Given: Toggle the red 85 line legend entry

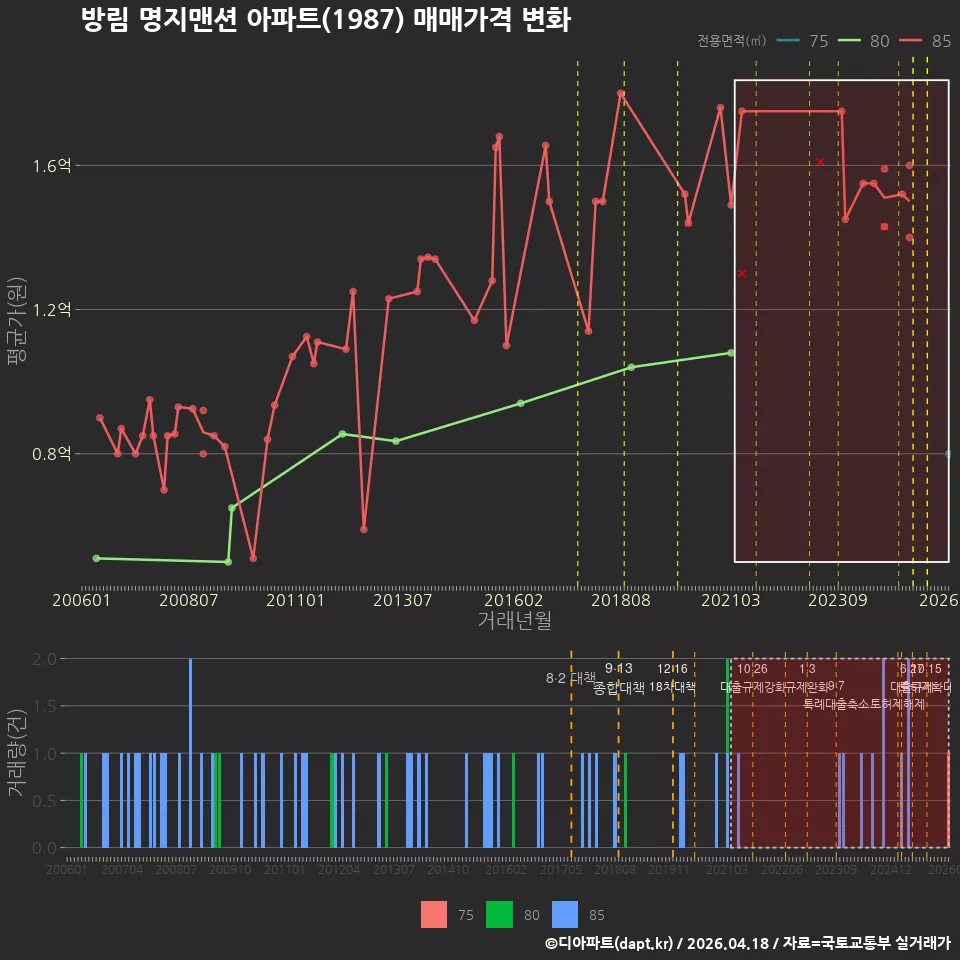Looking at the screenshot, I should (x=925, y=41).
